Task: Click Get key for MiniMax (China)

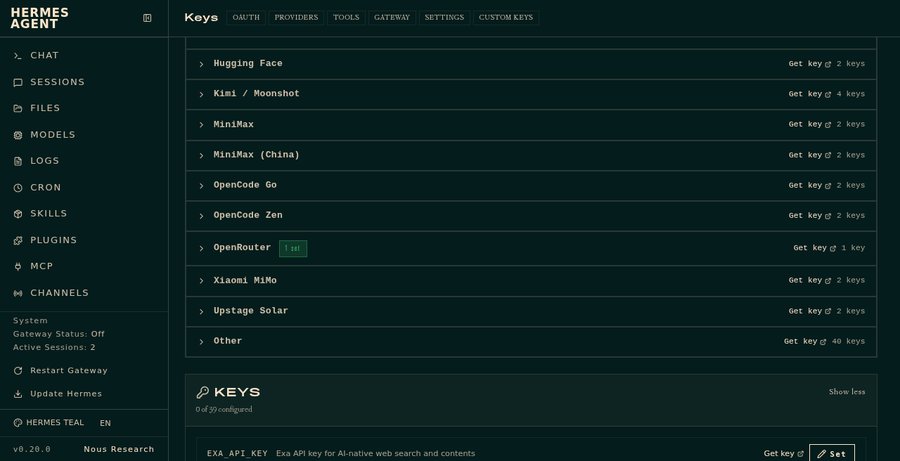Action: [x=809, y=155]
